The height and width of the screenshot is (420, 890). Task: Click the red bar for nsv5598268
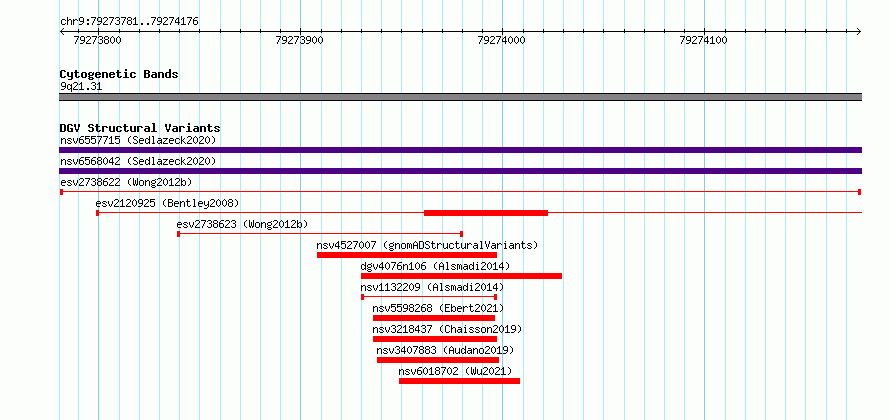[x=434, y=318]
